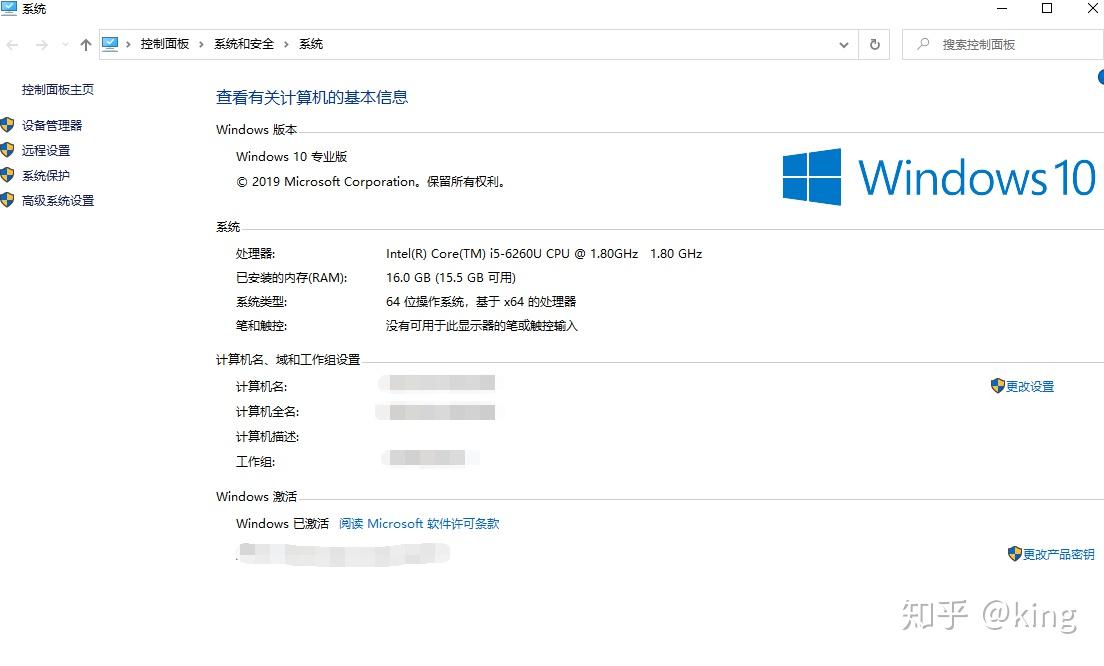This screenshot has width=1104, height=666.
Task: Minimize the 系统 window
Action: pyautogui.click(x=1002, y=8)
